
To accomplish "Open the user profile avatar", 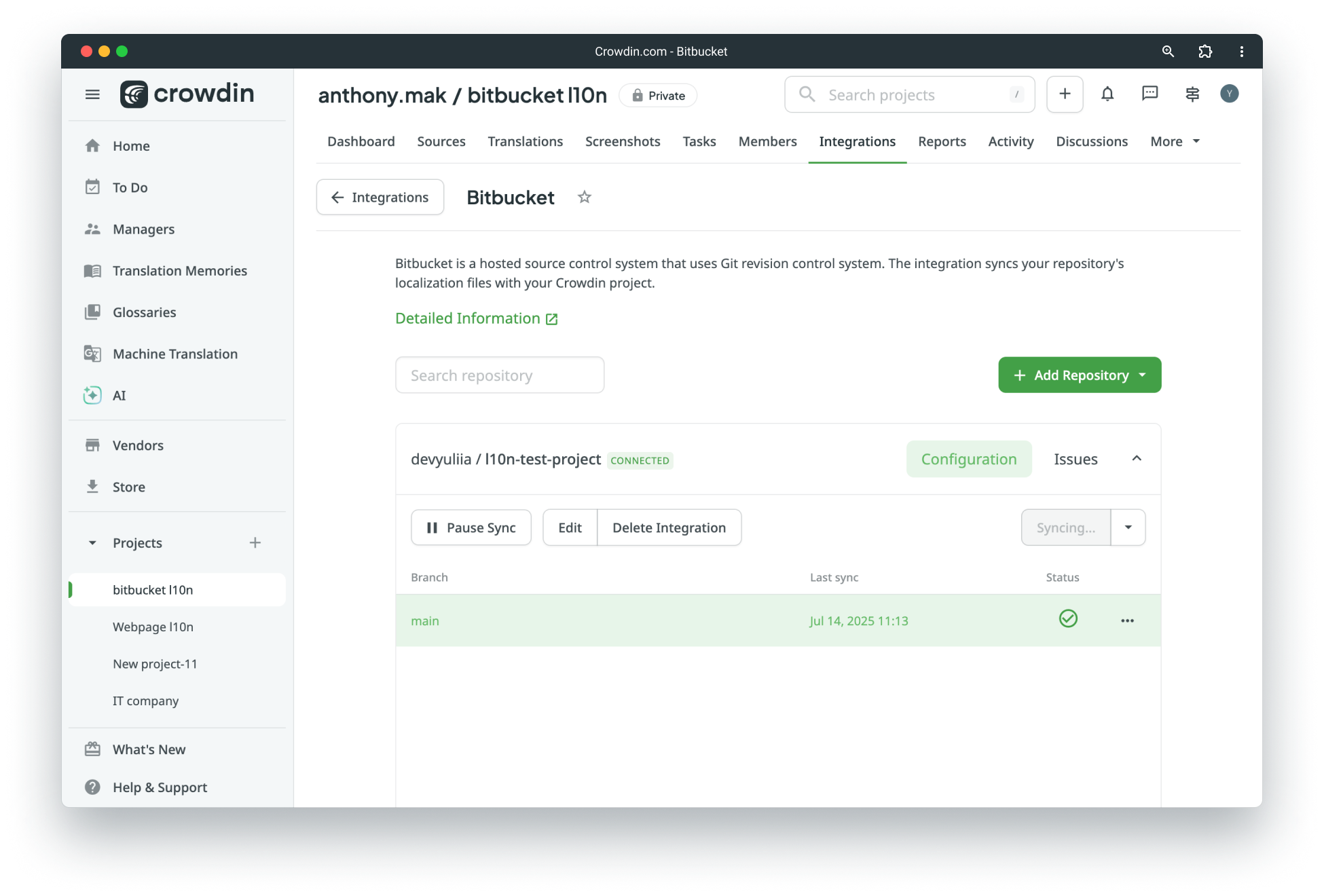I will (x=1229, y=94).
